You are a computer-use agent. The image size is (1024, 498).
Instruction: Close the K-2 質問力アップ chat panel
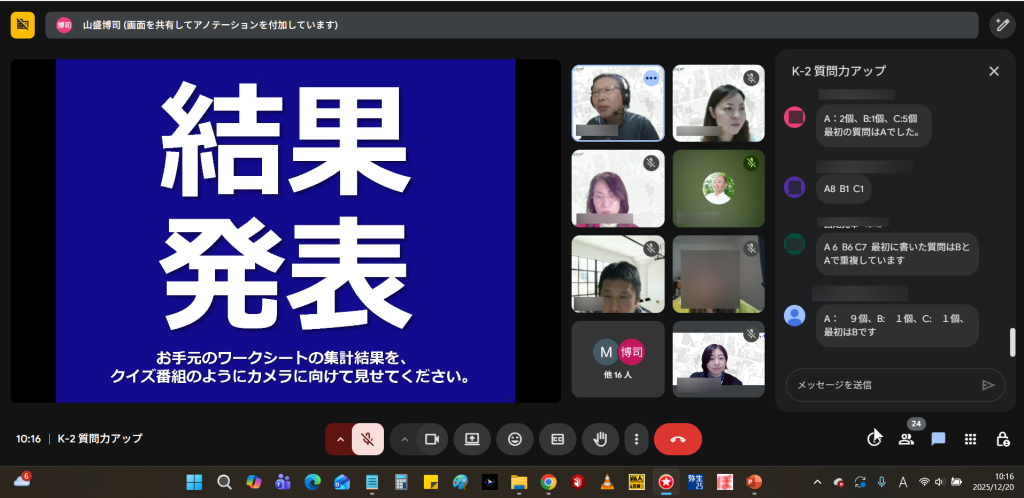pos(993,71)
